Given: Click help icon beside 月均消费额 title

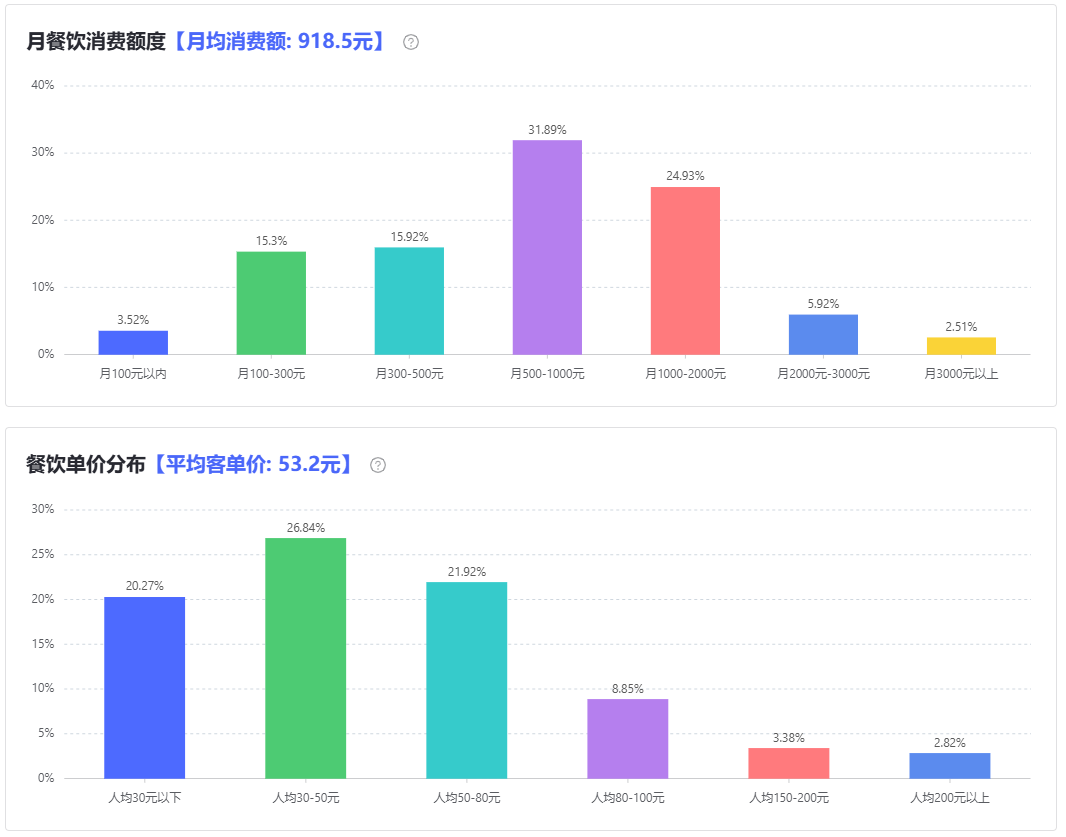Looking at the screenshot, I should pos(411,42).
